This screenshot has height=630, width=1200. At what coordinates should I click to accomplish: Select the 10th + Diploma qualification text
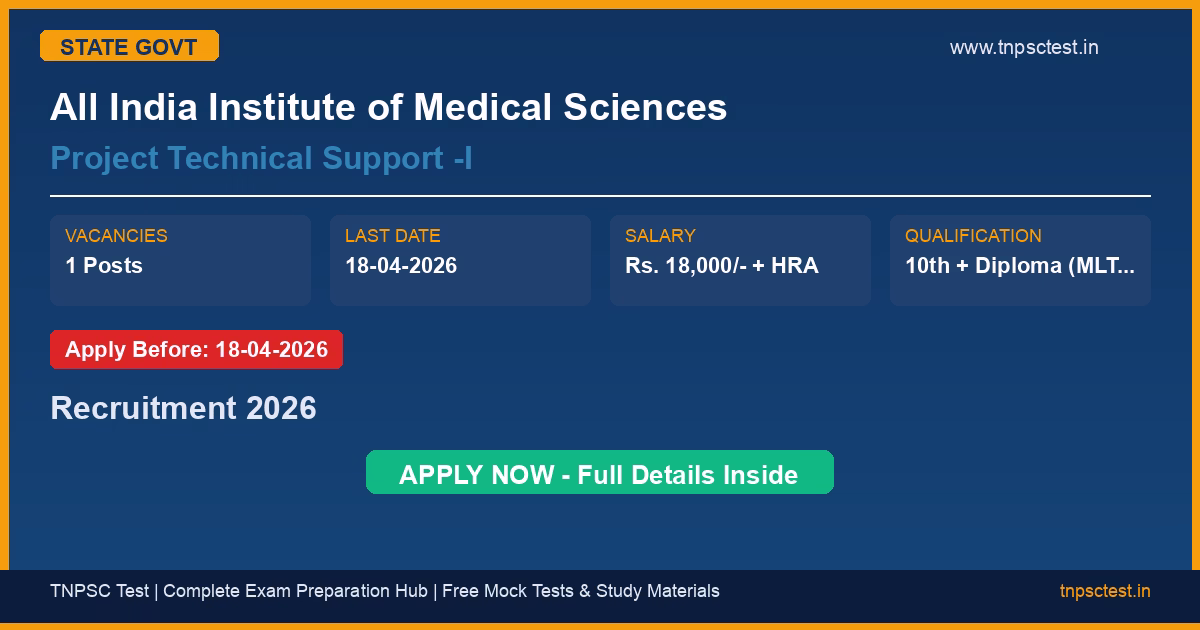click(1019, 265)
